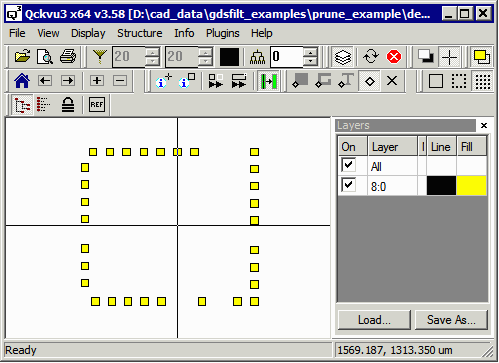The image size is (499, 363).
Task: Click the X clear markers icon
Action: (392, 81)
